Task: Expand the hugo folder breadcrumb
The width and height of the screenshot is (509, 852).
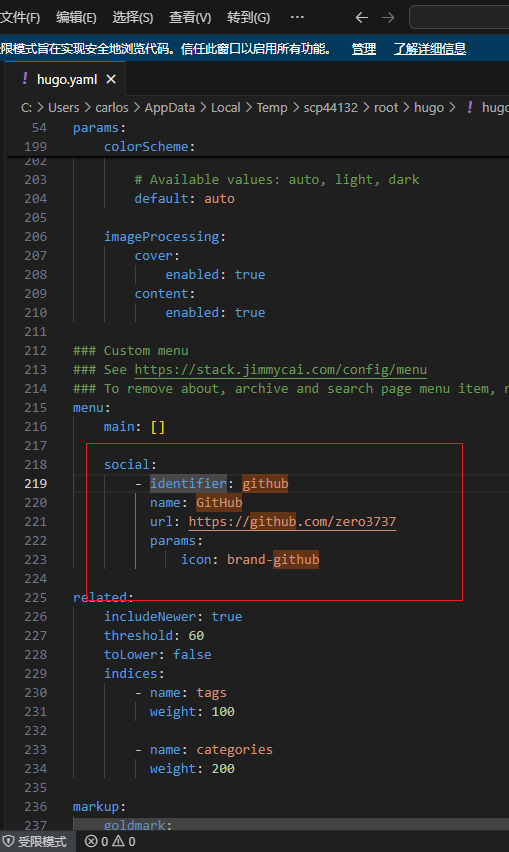Action: (429, 108)
